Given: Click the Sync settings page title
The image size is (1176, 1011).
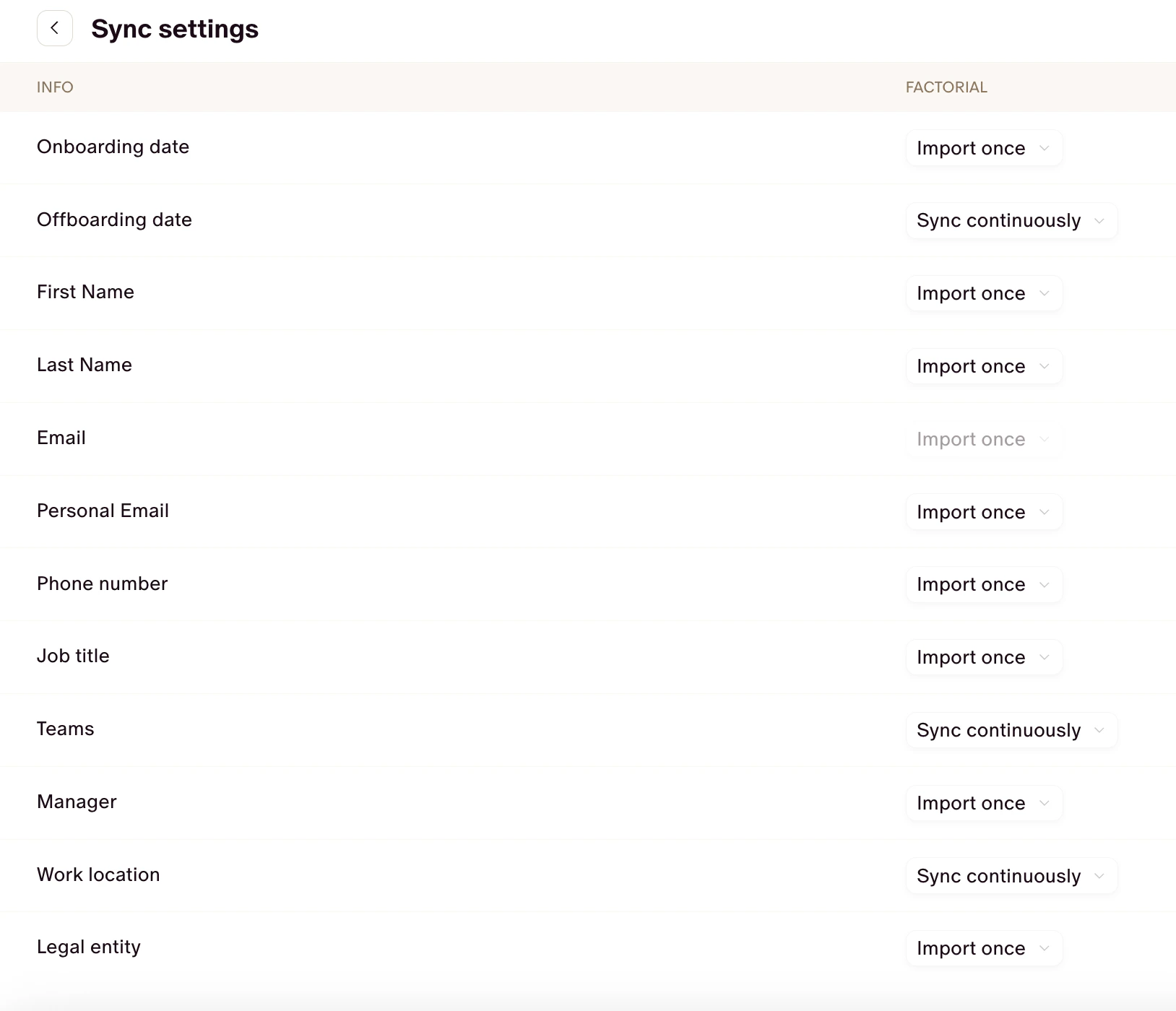Looking at the screenshot, I should click(x=174, y=29).
